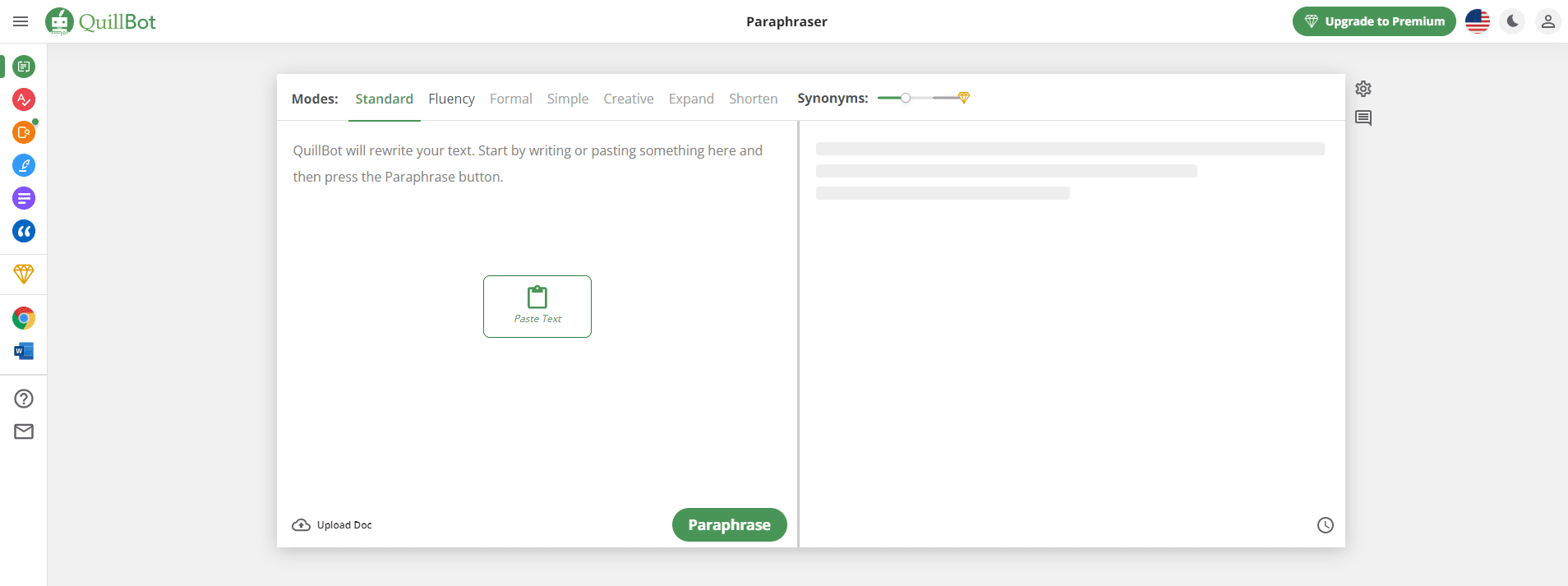Select the Formal mode tab
The image size is (1568, 586).
tap(511, 99)
